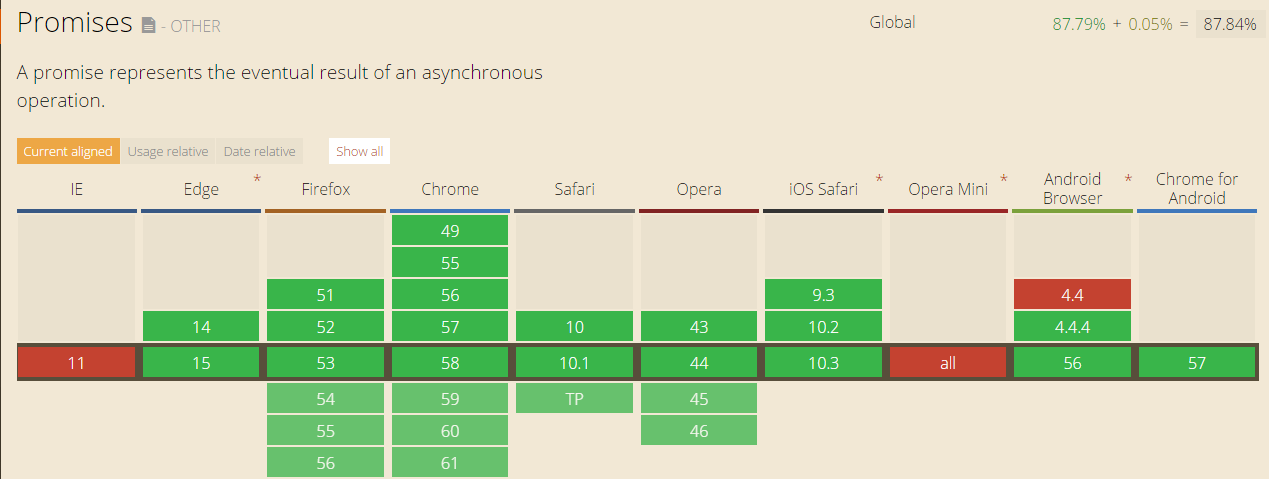Click the 87.79% supported usage value
Image resolution: width=1269 pixels, height=479 pixels.
pos(1079,24)
